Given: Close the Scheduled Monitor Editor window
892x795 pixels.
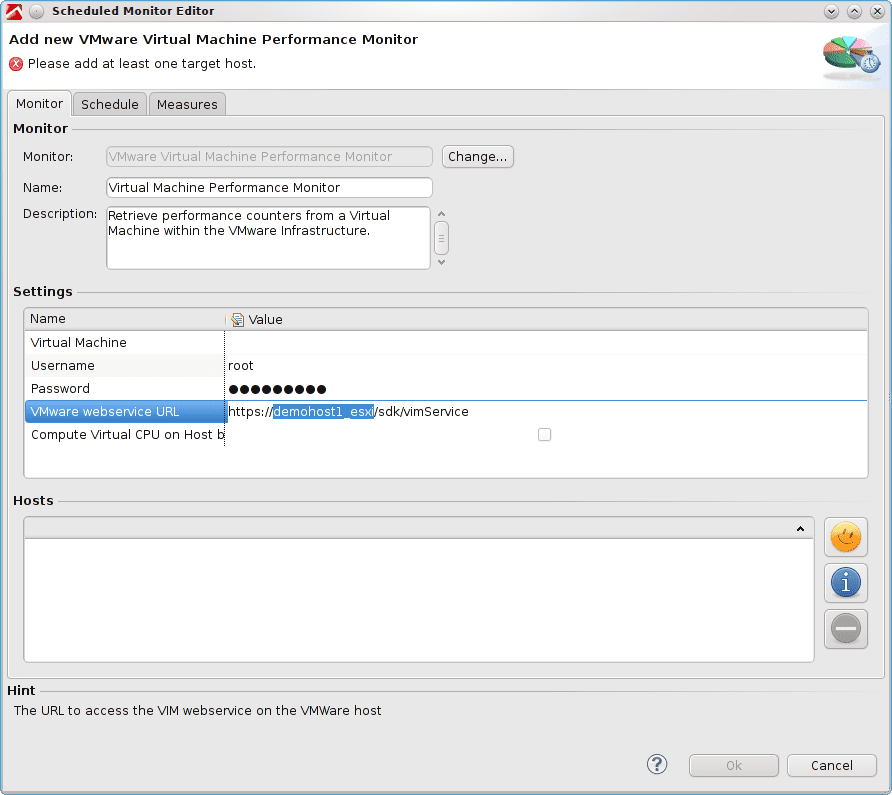Looking at the screenshot, I should click(877, 11).
